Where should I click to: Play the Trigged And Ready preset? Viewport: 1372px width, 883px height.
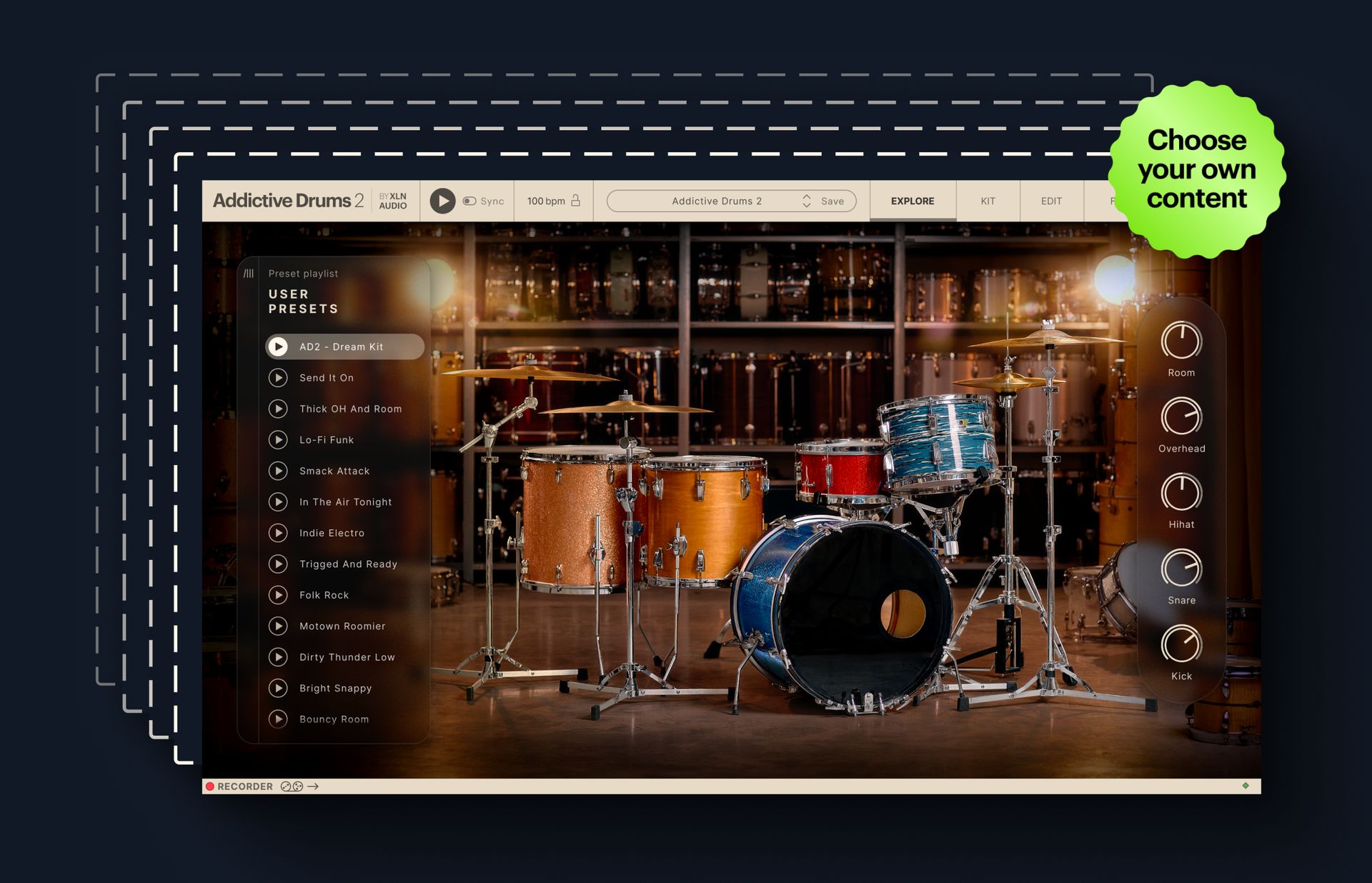tap(278, 564)
